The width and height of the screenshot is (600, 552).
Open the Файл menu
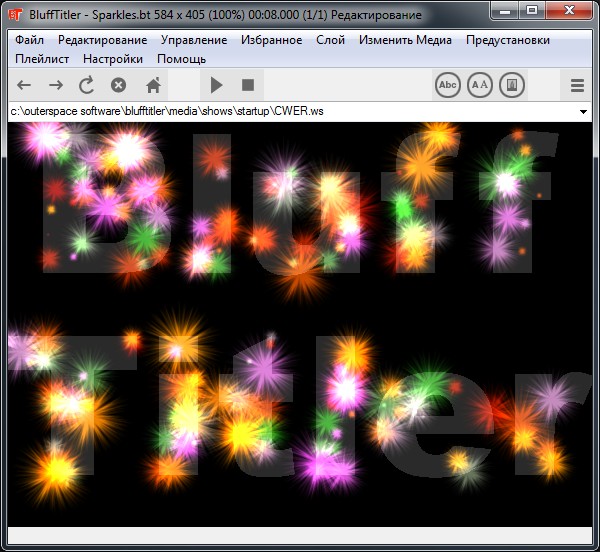click(29, 40)
